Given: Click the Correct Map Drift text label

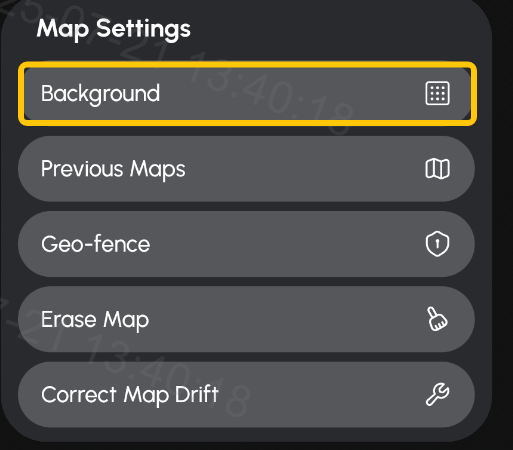Looking at the screenshot, I should click(130, 396).
